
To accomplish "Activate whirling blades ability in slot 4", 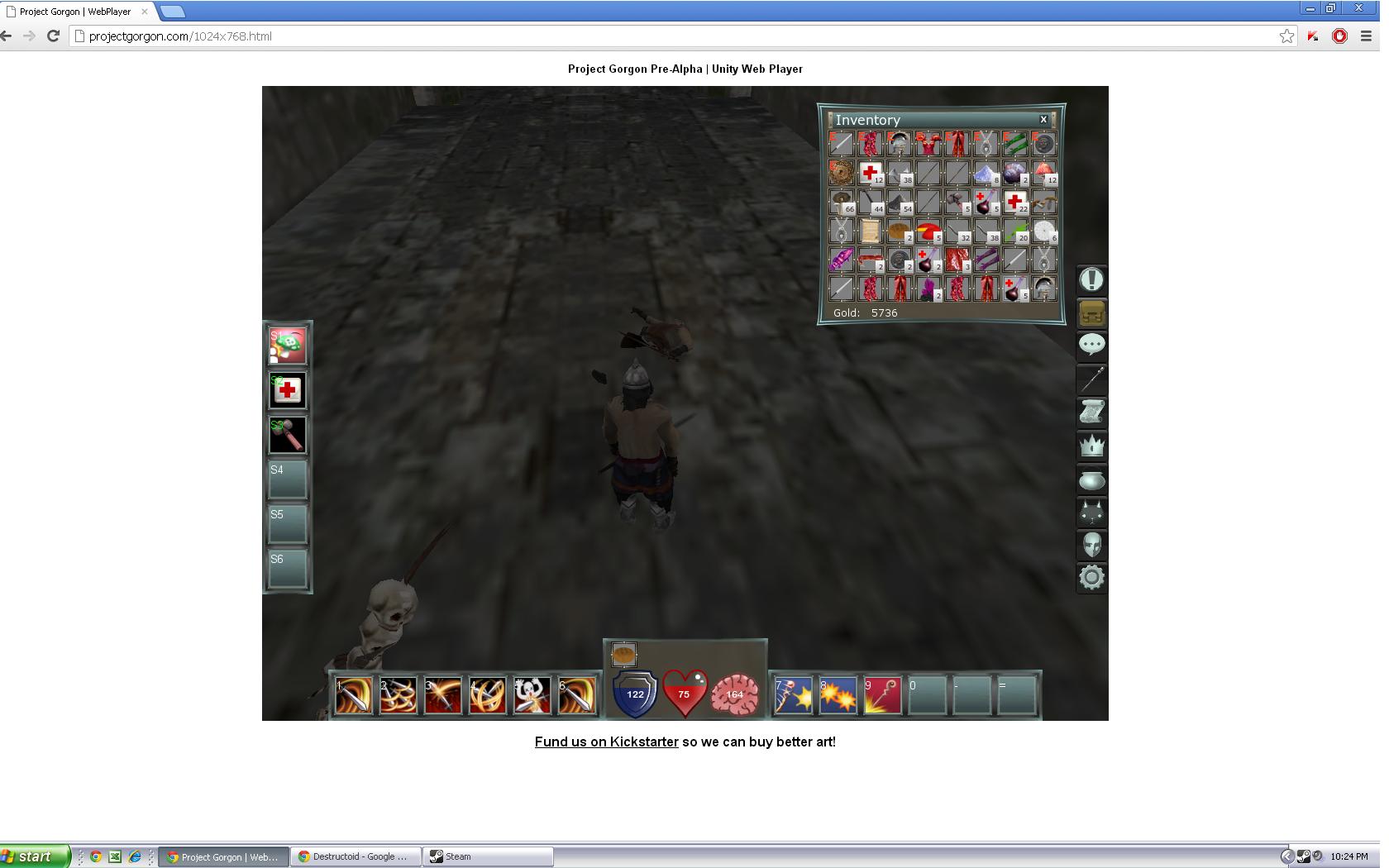I will [487, 695].
